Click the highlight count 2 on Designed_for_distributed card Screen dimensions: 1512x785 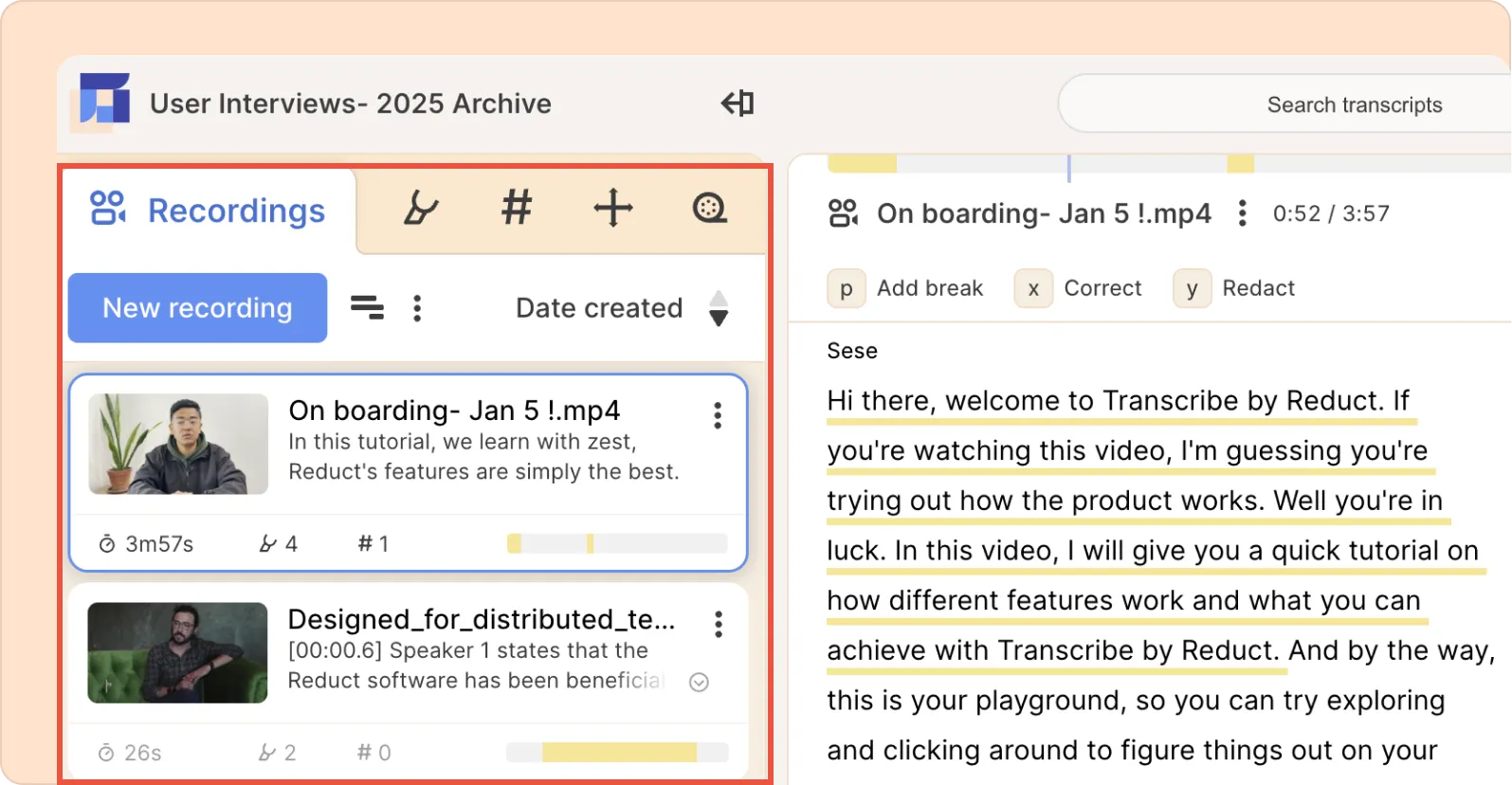click(278, 753)
